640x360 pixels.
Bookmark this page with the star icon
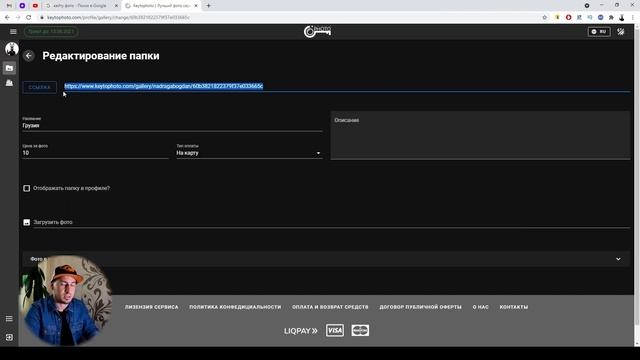544,18
